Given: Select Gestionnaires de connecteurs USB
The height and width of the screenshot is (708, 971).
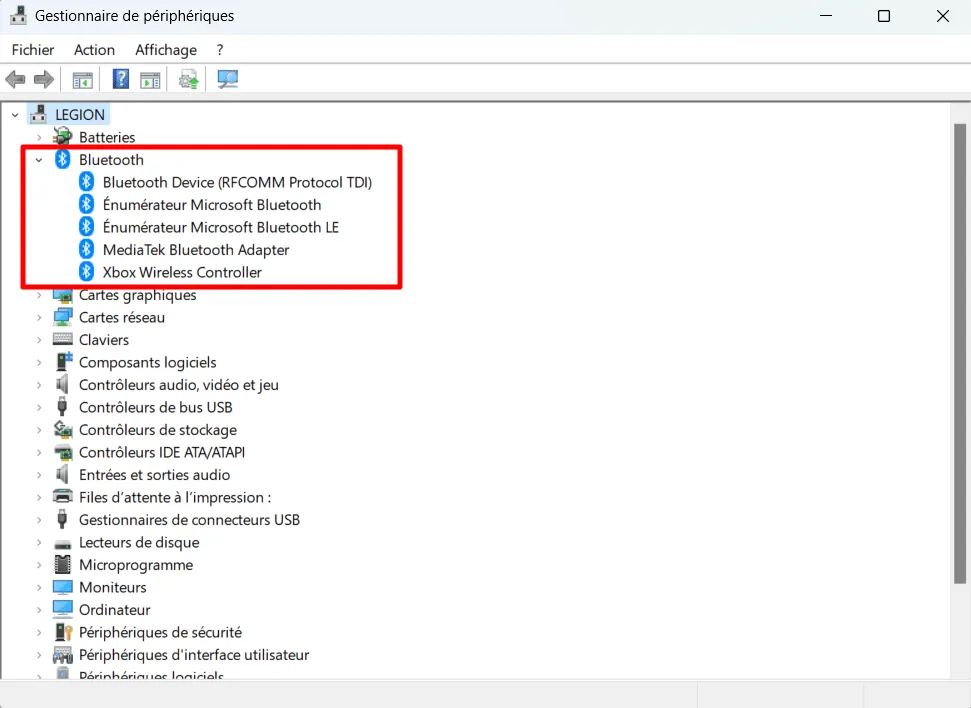Looking at the screenshot, I should (189, 520).
